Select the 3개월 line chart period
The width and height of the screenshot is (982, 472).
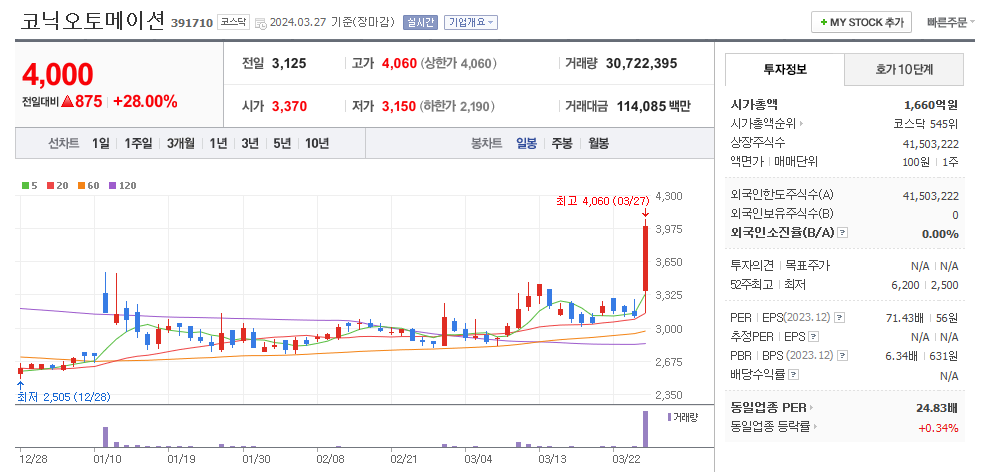click(x=181, y=143)
